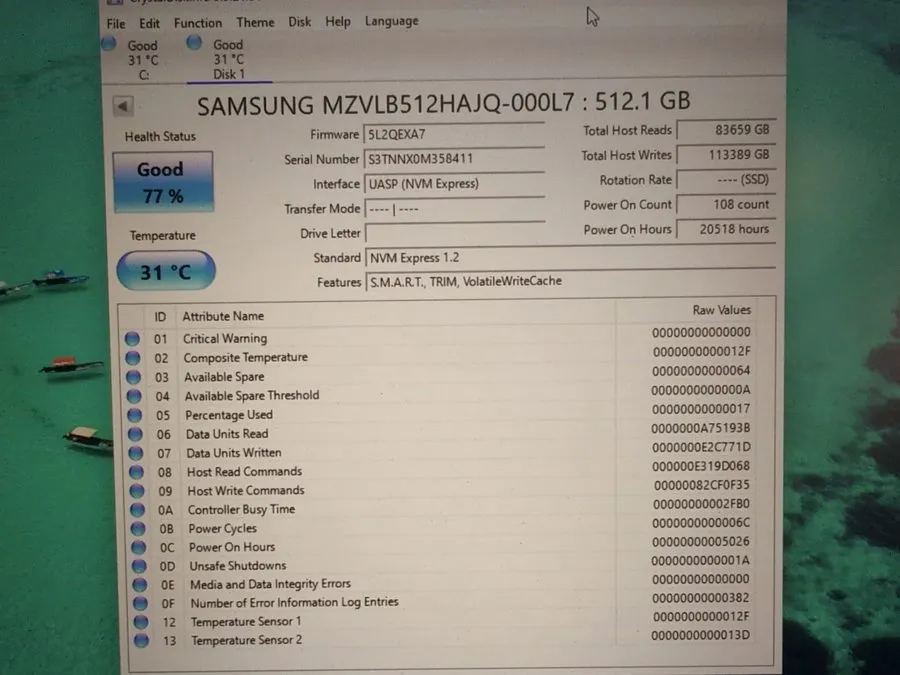Click the 31 °C temperature button

point(166,271)
